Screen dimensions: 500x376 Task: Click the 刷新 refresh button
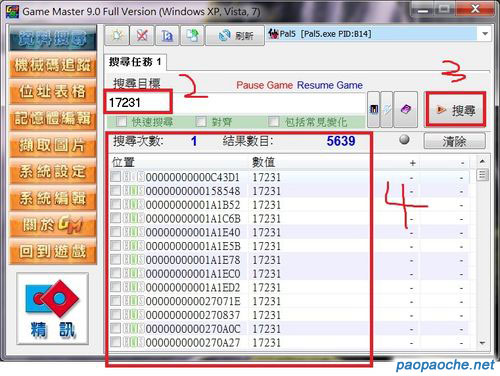[235, 35]
